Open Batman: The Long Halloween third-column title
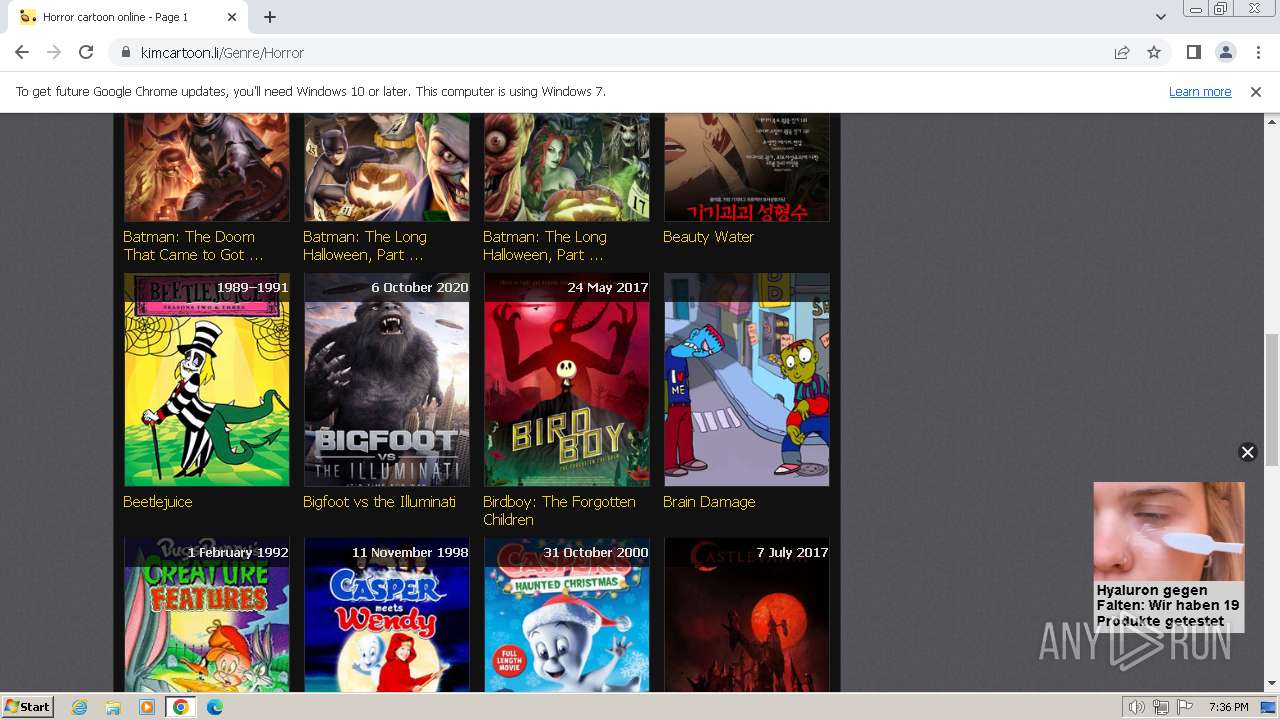This screenshot has height=720, width=1280. pyautogui.click(x=547, y=246)
